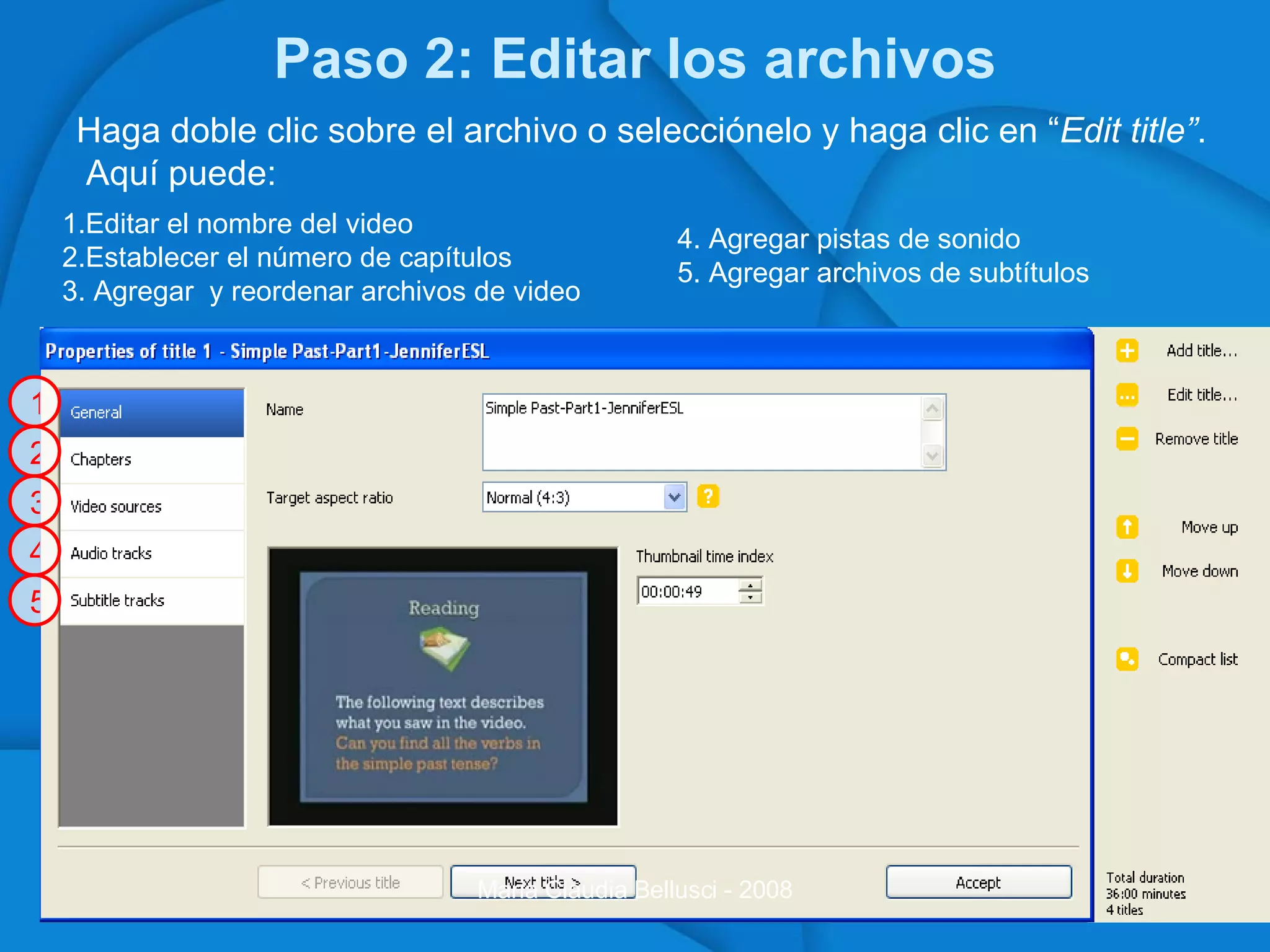The image size is (1270, 952).
Task: Open the Subtitle tracks tab
Action: pyautogui.click(x=152, y=601)
